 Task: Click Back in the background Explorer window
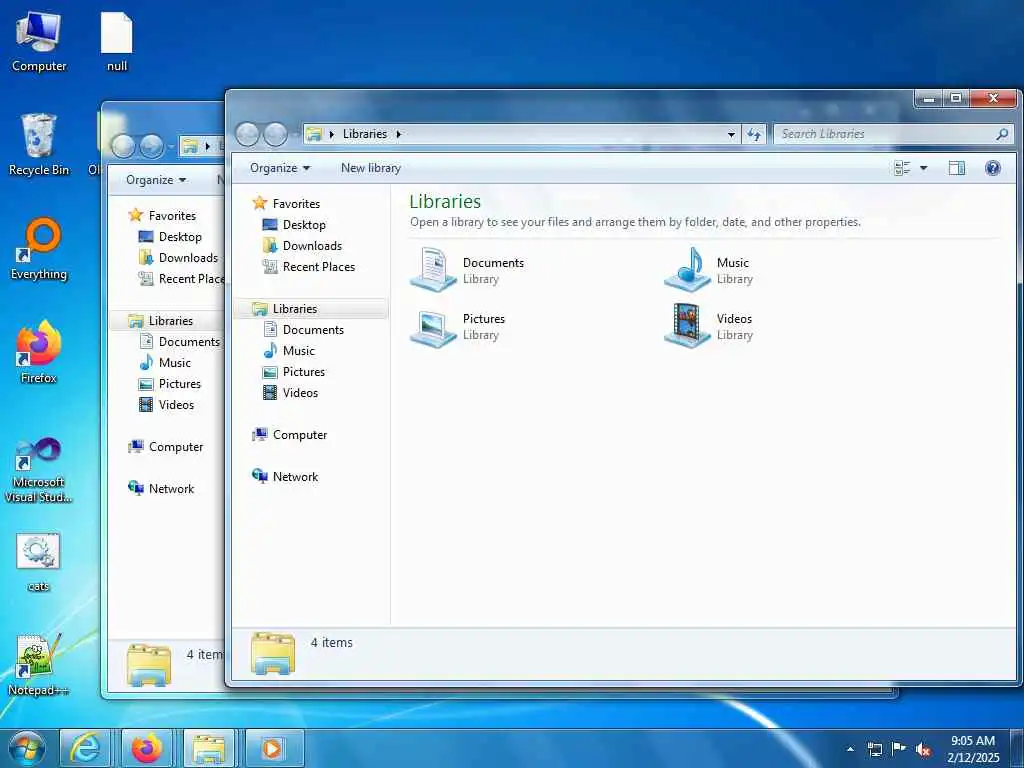(123, 146)
